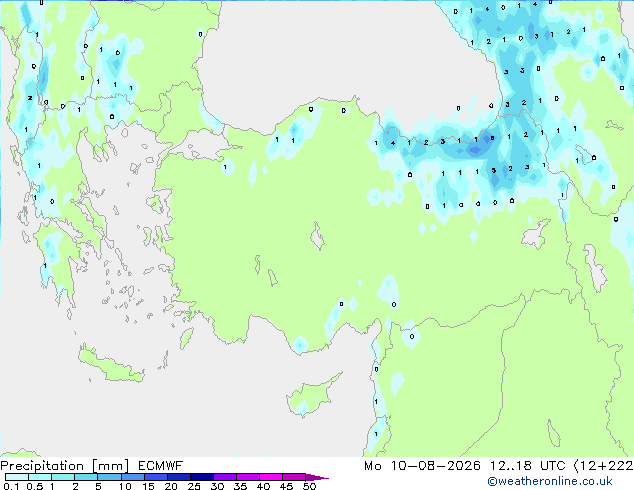634x490 pixels.
Task: Choose the 40–45 mm magenta legend swatch
Action: tap(271, 477)
